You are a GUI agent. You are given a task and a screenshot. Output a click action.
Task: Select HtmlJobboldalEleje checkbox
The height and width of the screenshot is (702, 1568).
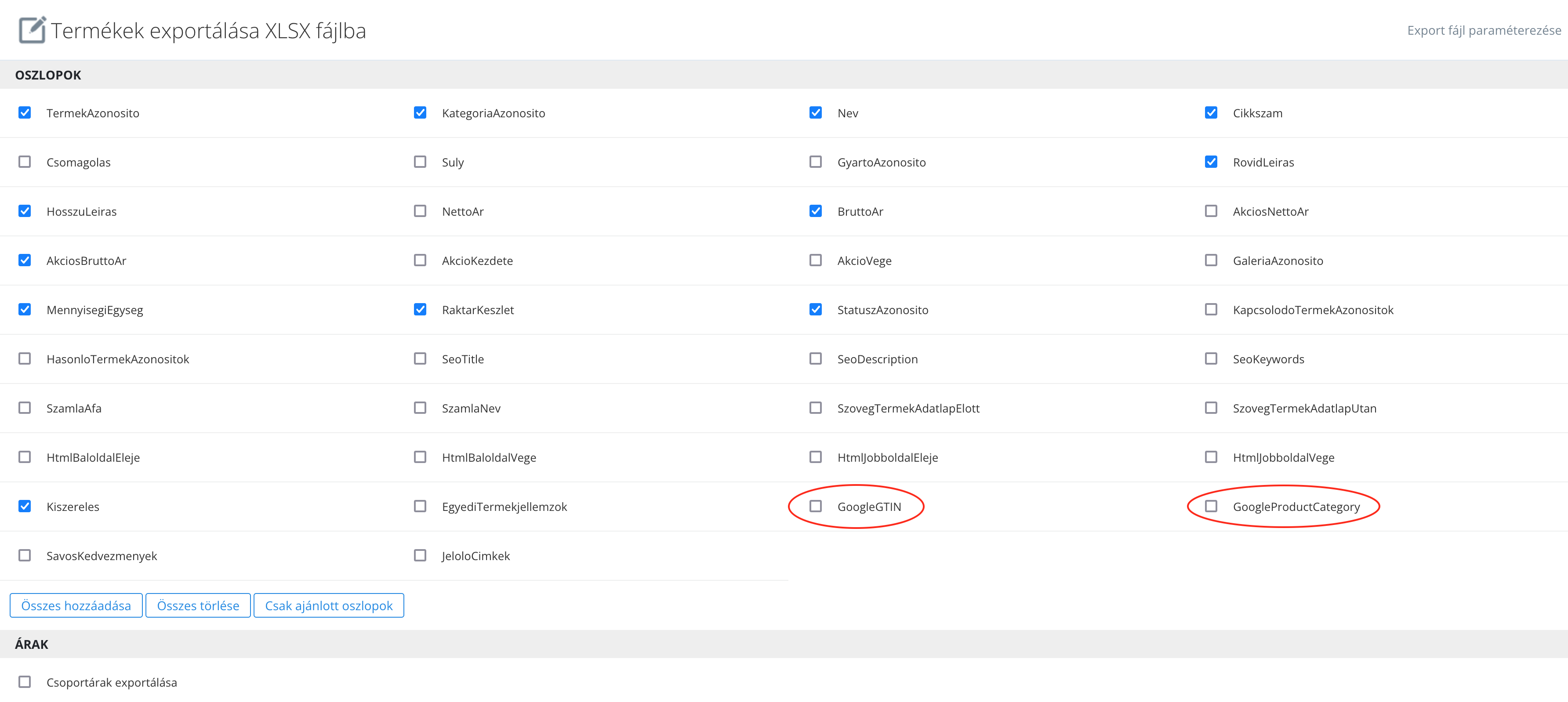pyautogui.click(x=816, y=457)
